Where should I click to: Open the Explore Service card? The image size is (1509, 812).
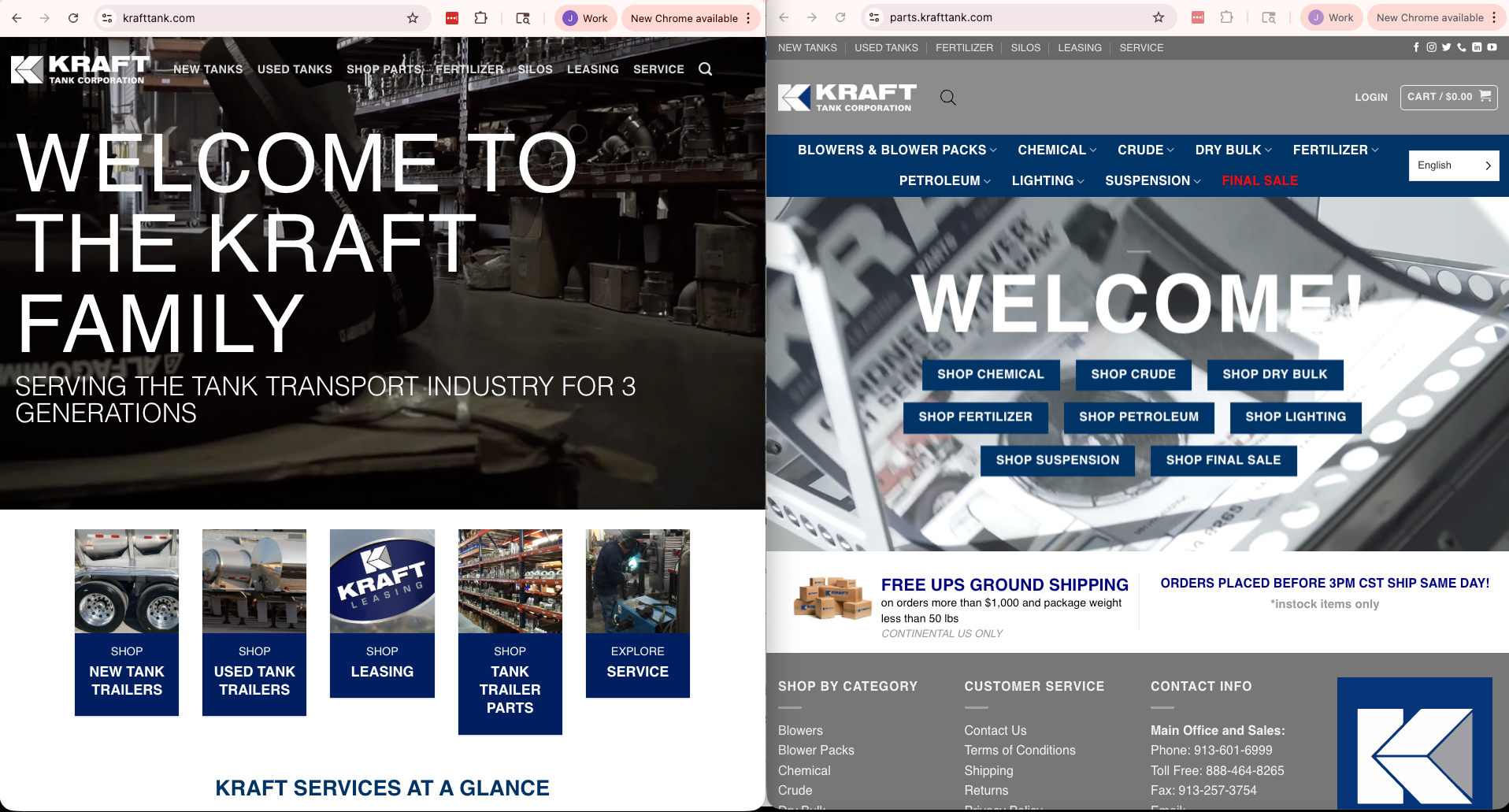638,614
